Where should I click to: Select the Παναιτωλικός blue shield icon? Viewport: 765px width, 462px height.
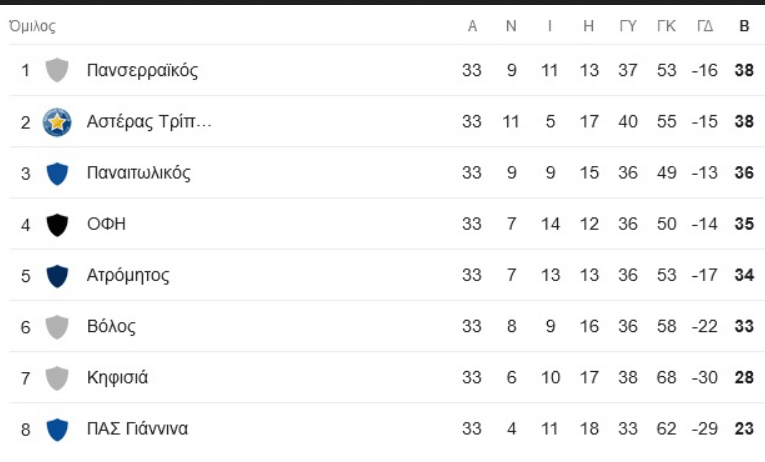click(x=57, y=174)
